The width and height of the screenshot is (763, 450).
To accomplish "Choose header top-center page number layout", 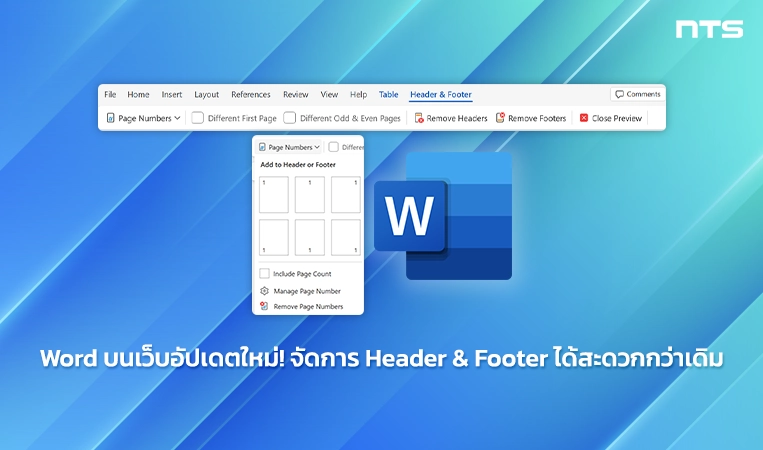I will tap(309, 195).
